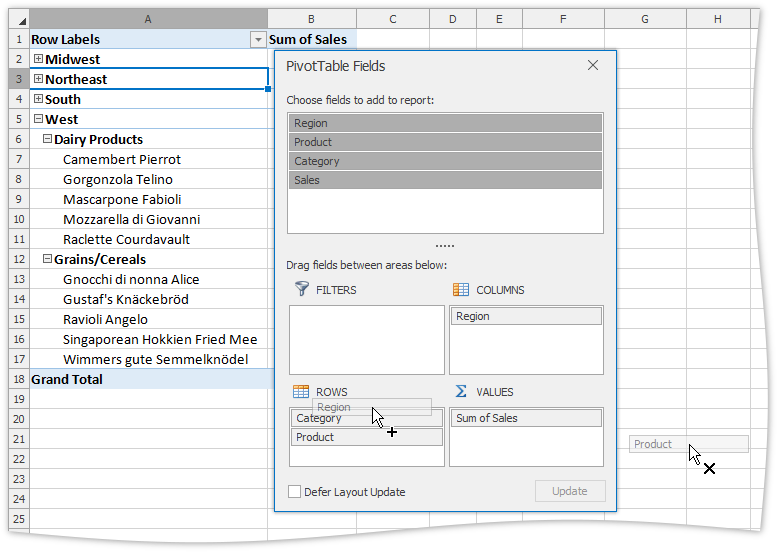Collapse the Dairy Products category
Screen dimensions: 780x555
pos(47,139)
